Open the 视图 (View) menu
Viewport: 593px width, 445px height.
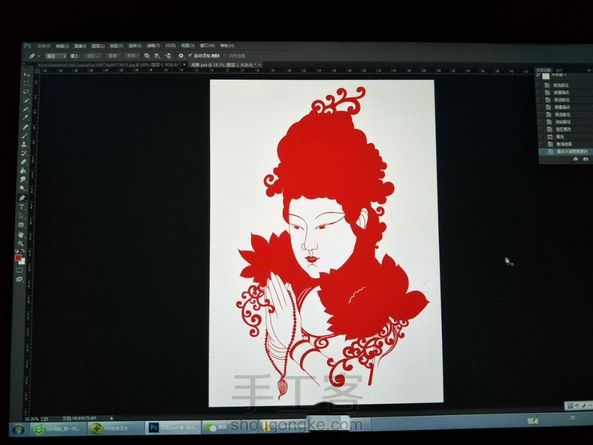pos(188,46)
